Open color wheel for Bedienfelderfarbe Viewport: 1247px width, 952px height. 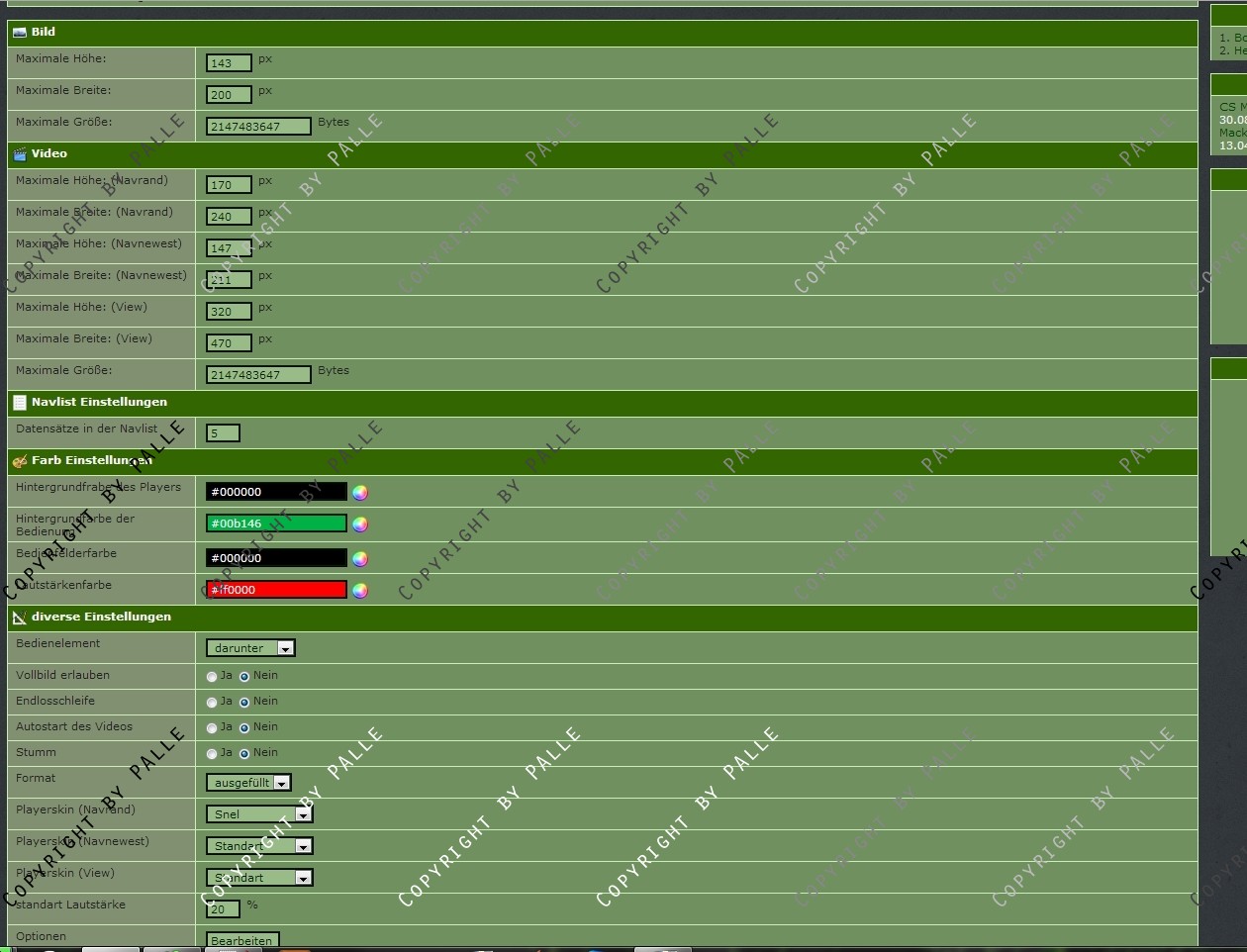coord(360,559)
